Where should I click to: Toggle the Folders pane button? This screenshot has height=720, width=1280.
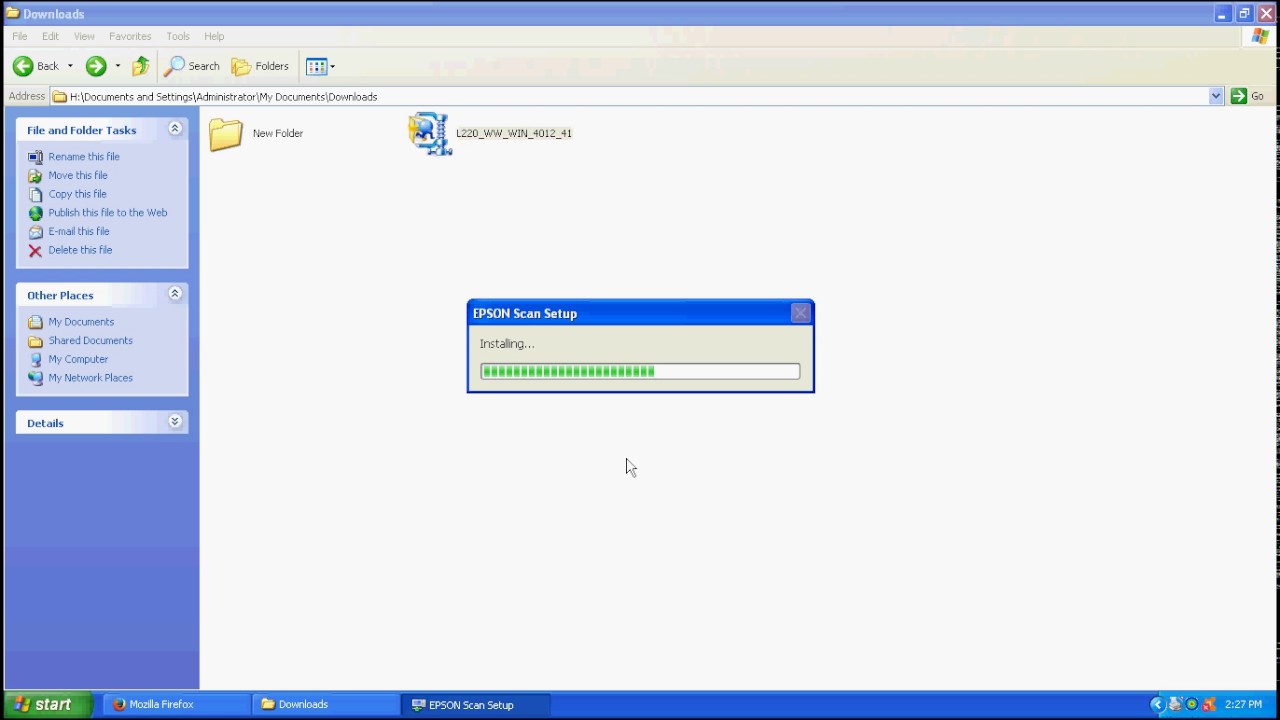(261, 66)
